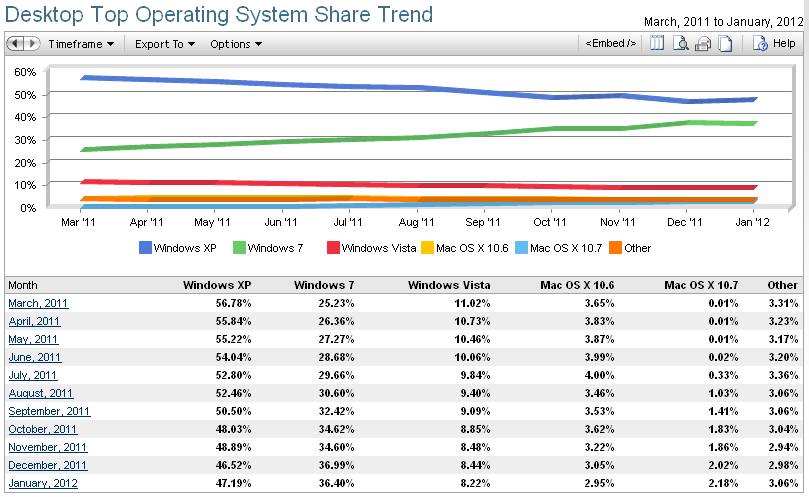Open the Timeframe dropdown
Viewport: 809px width, 497px height.
(80, 44)
